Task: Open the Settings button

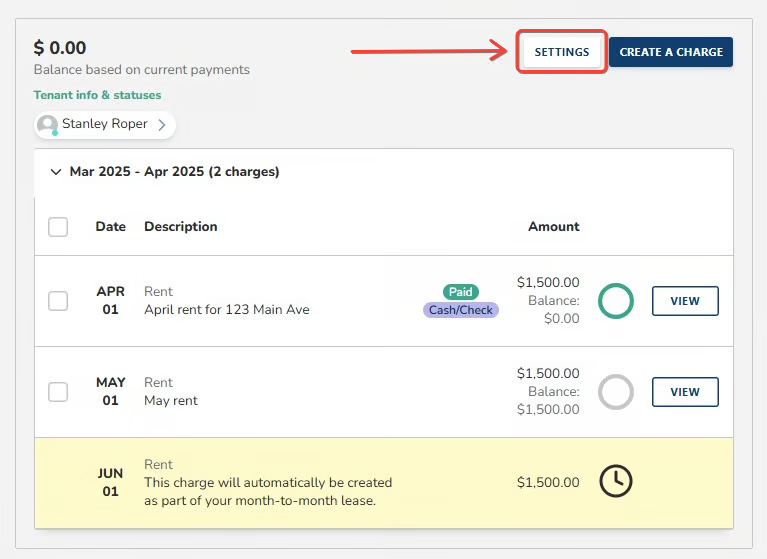Action: coord(562,52)
